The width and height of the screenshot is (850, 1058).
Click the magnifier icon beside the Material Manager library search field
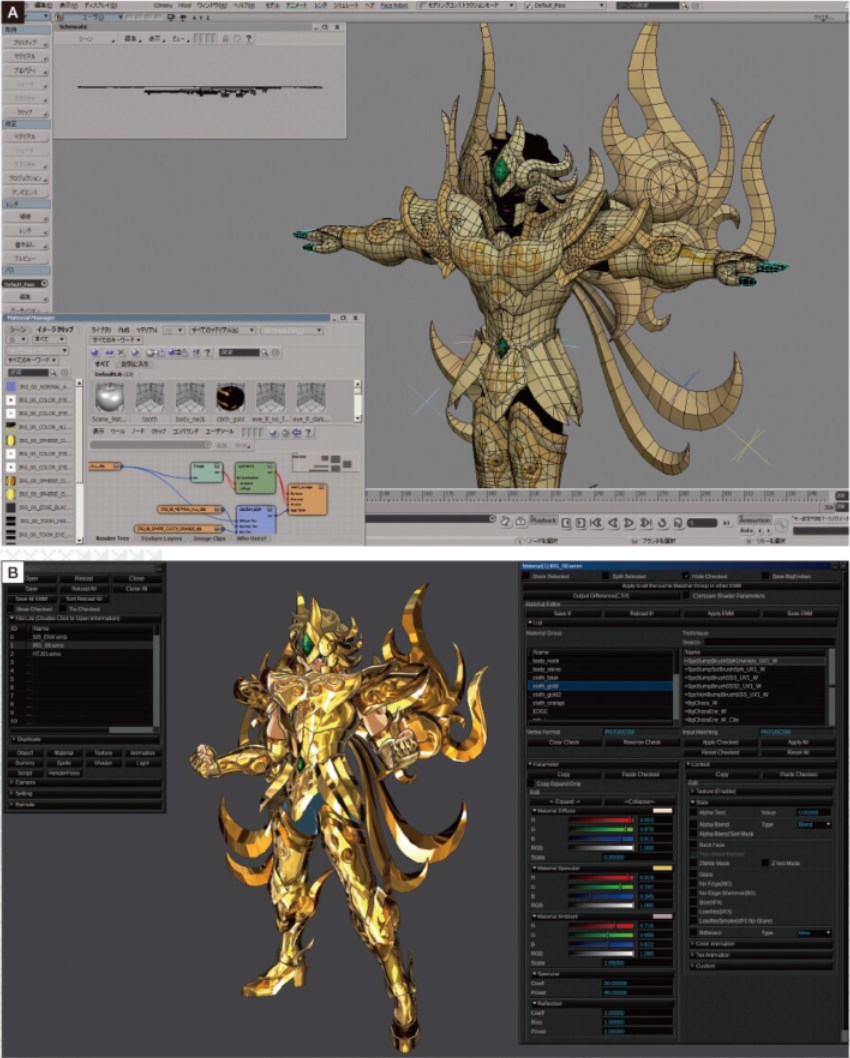click(x=265, y=352)
